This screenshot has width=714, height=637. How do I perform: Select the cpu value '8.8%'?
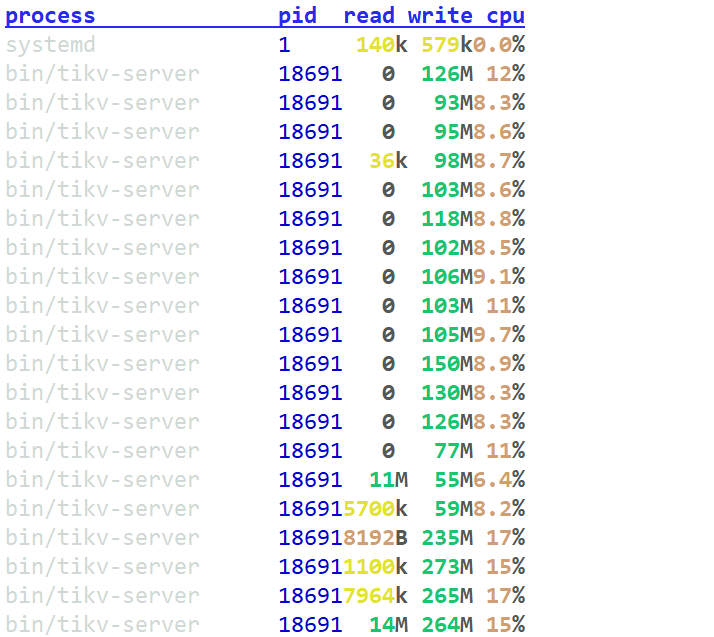(499, 219)
